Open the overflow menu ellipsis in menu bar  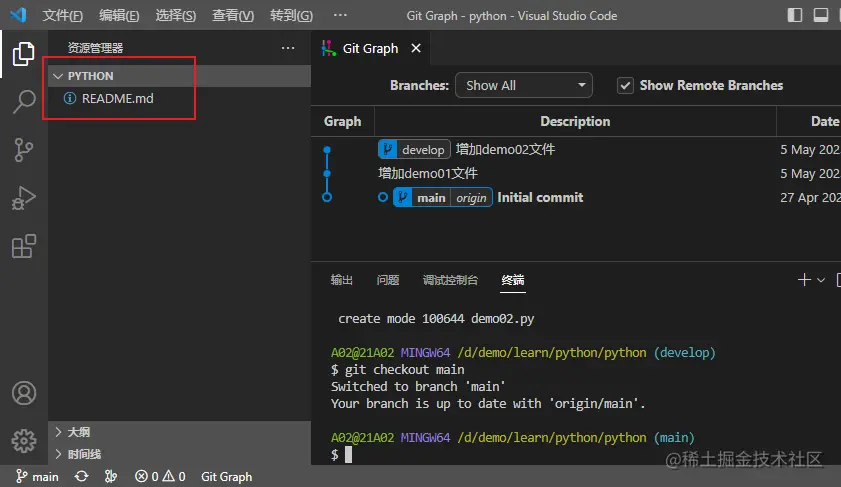(x=340, y=15)
